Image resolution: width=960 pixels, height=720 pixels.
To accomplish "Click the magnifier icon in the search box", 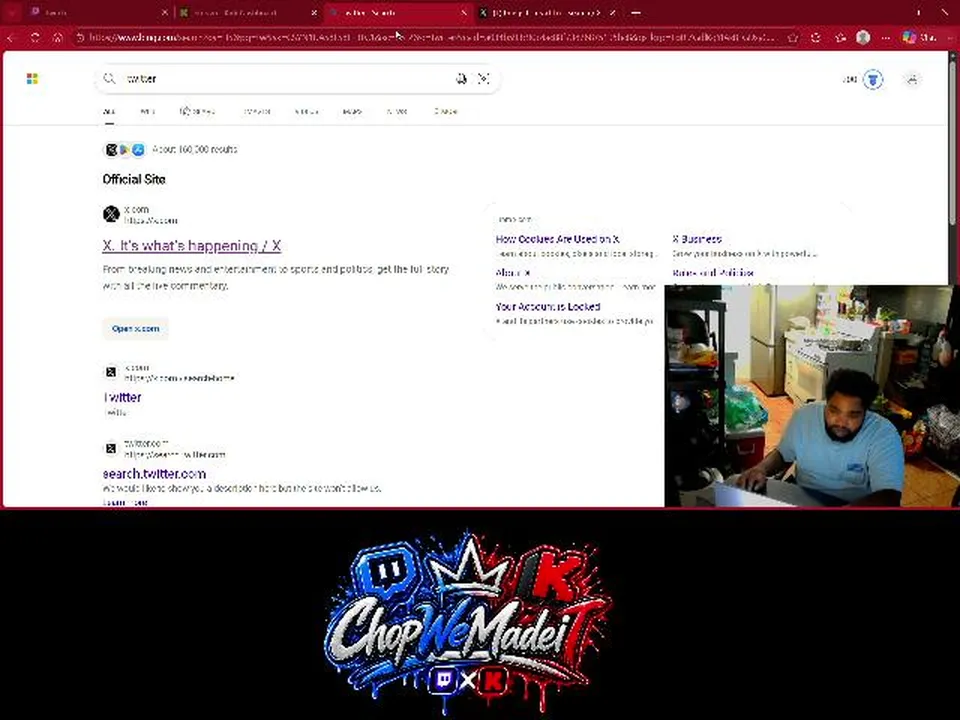I will [109, 78].
